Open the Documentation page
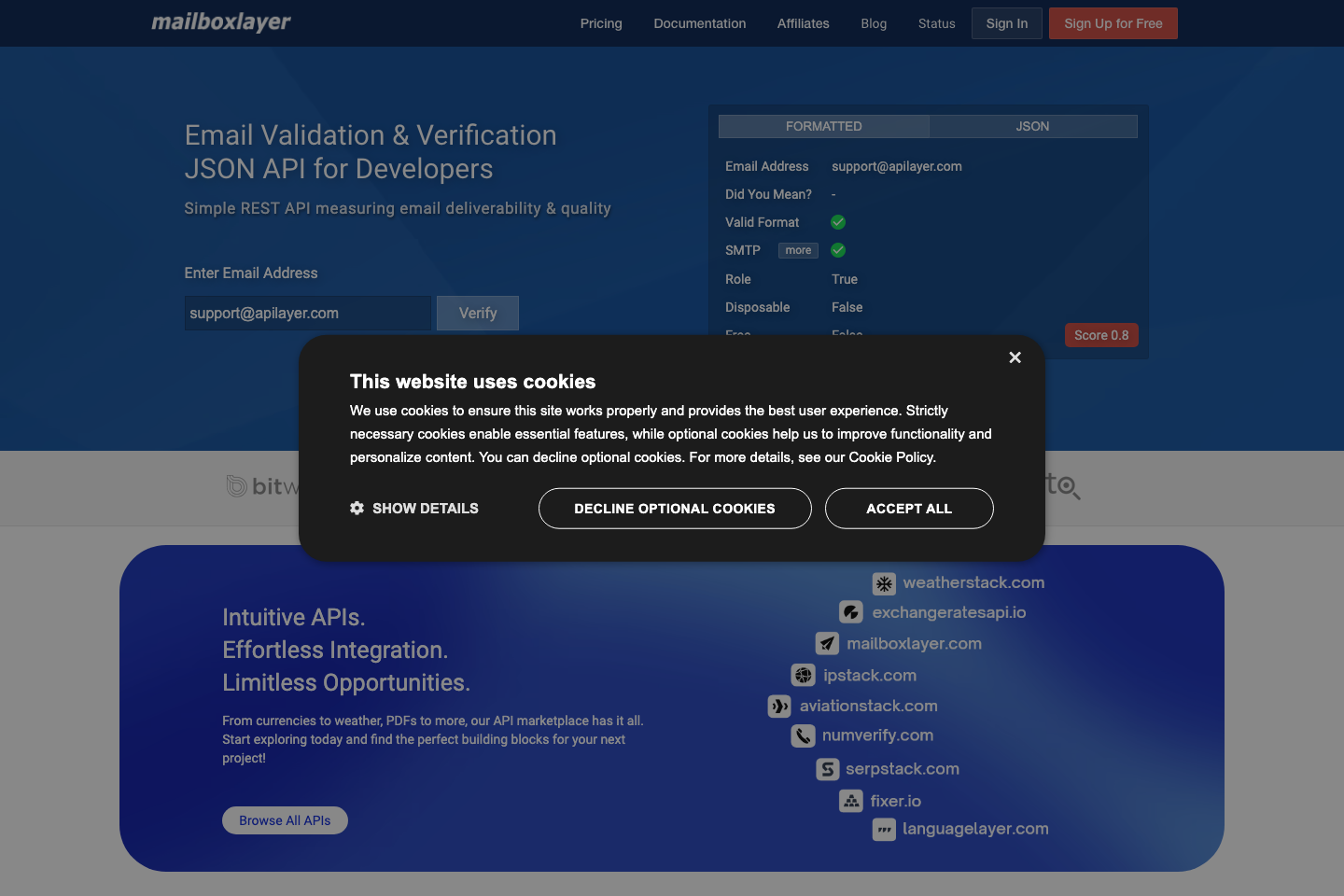Image resolution: width=1344 pixels, height=896 pixels. (699, 23)
